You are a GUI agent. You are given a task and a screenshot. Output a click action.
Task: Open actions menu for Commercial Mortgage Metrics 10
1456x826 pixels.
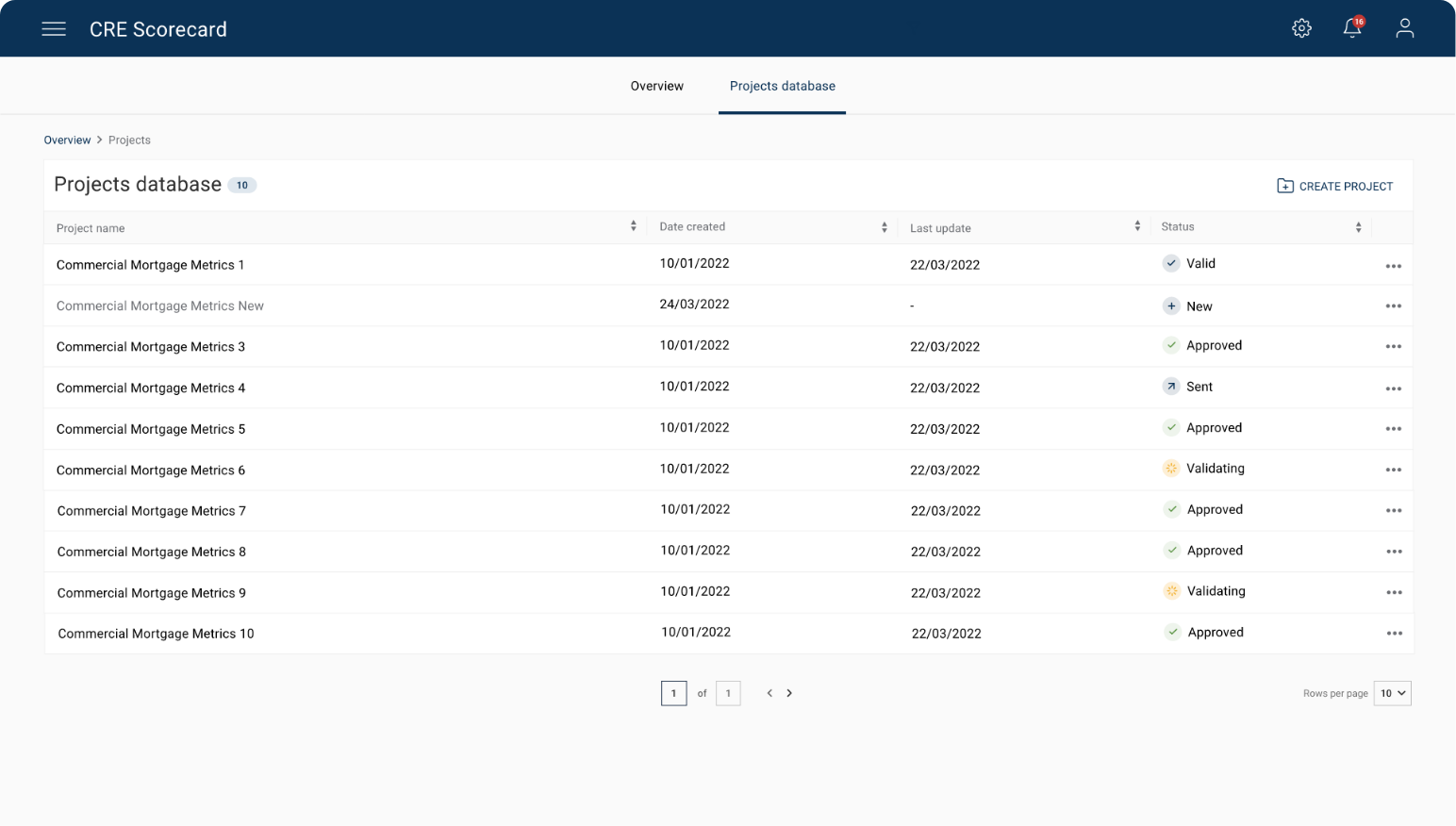point(1394,634)
